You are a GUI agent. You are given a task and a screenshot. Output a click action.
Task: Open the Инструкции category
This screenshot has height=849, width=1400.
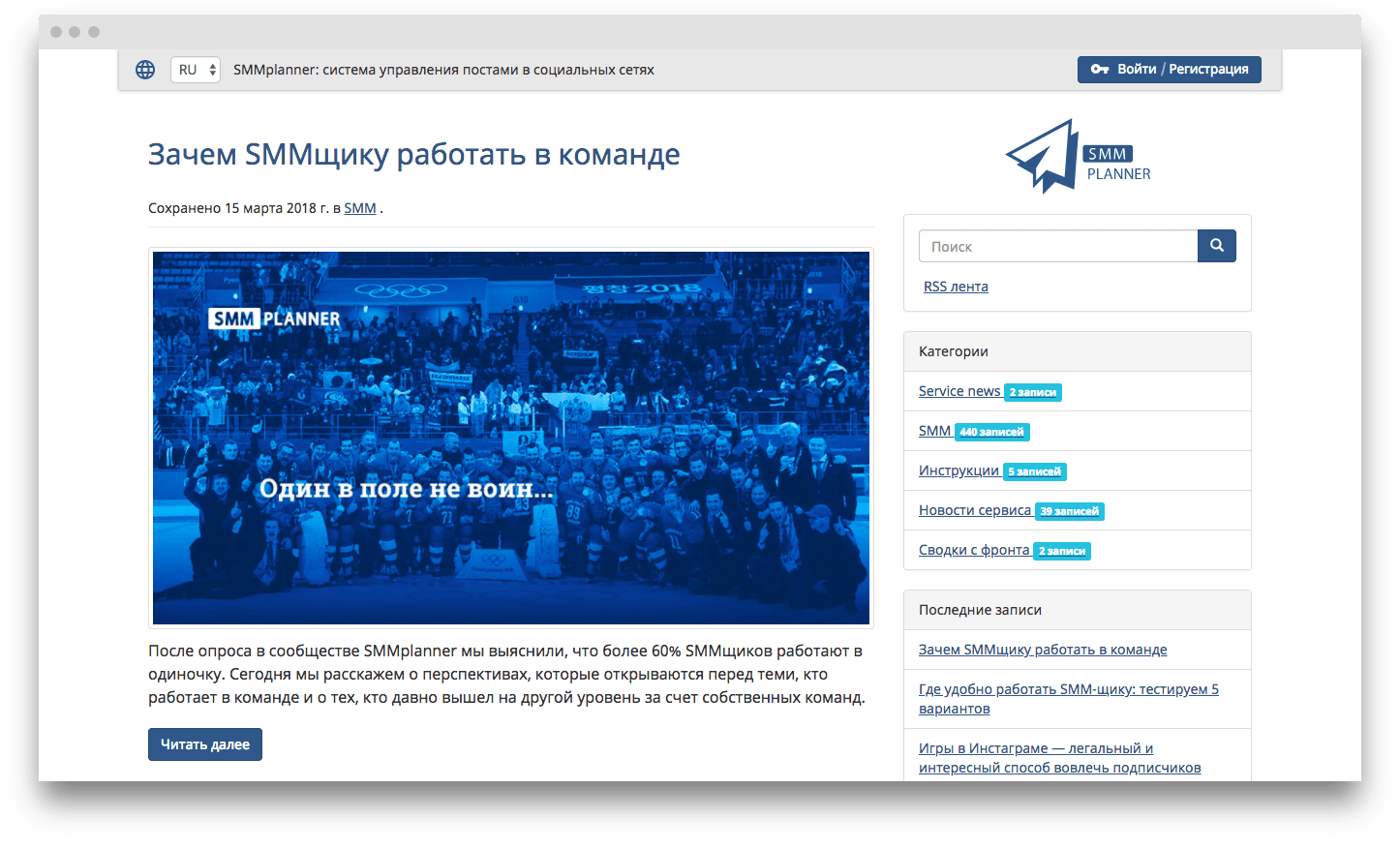959,470
